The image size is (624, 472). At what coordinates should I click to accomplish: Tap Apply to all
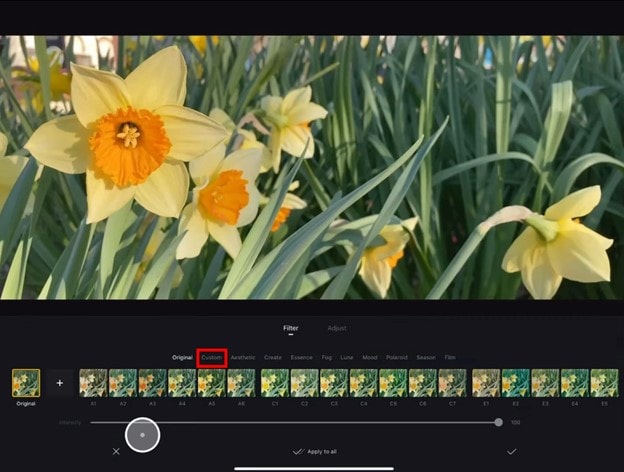(x=315, y=452)
